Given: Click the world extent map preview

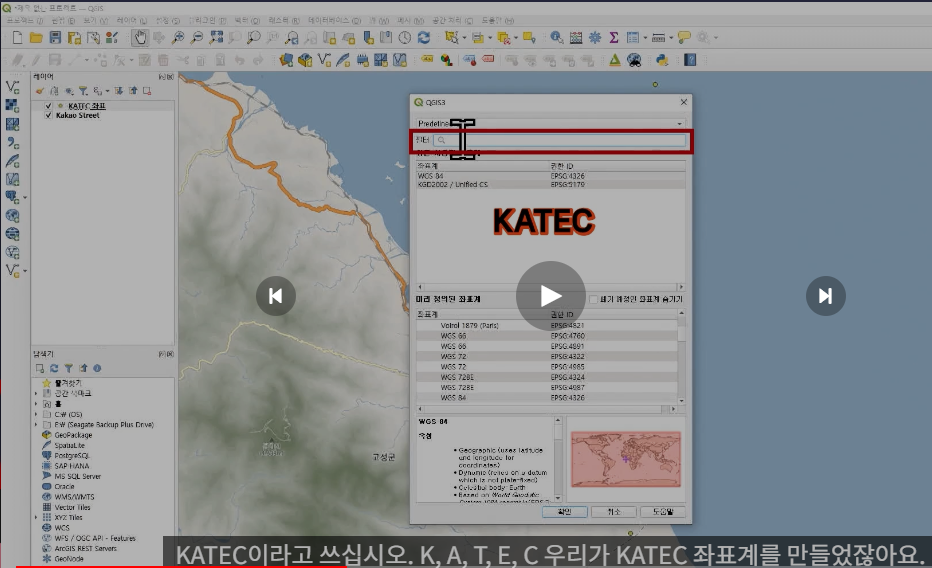Looking at the screenshot, I should point(626,459).
